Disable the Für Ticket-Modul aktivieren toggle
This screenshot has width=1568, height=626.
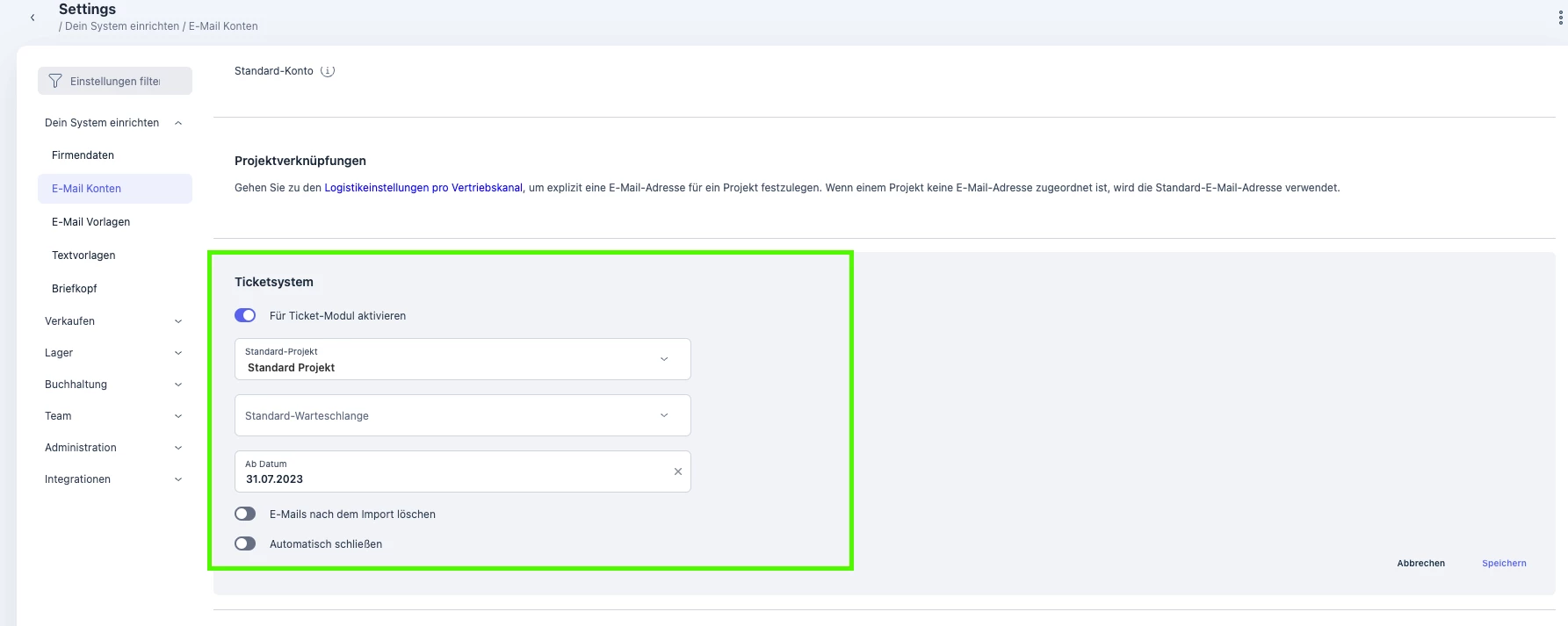(245, 315)
